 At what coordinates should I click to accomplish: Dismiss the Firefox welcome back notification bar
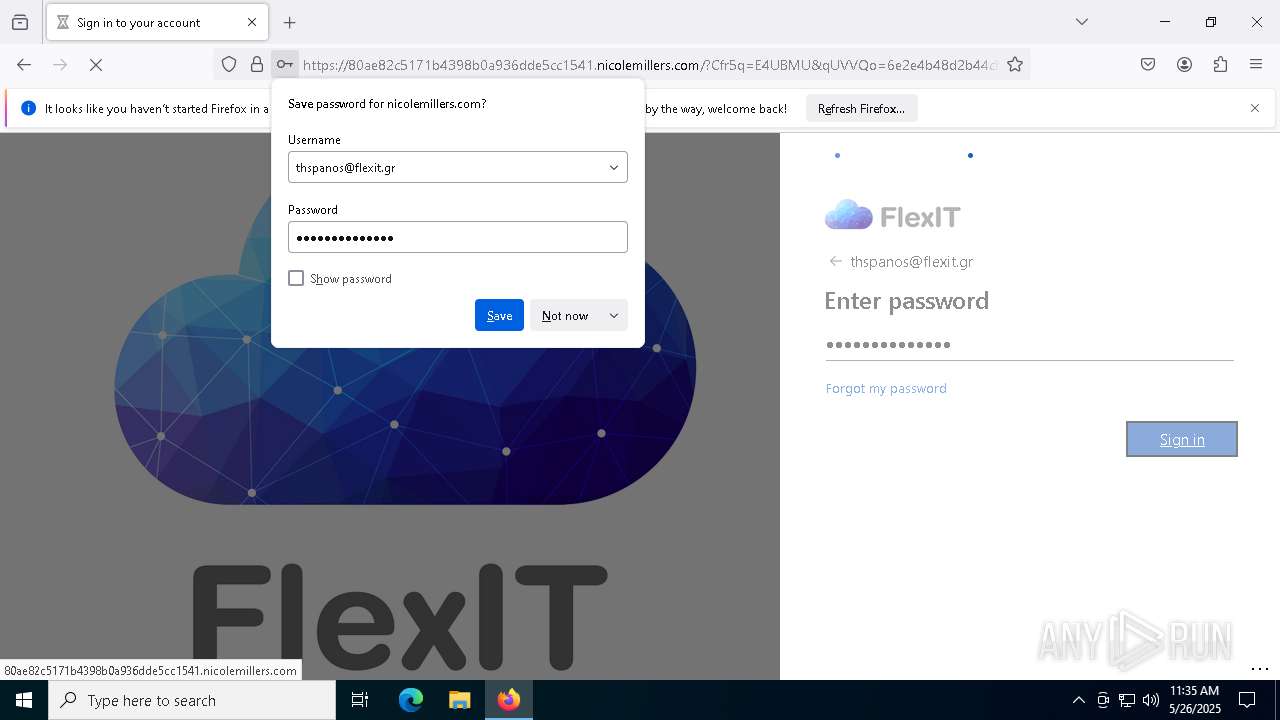click(x=1255, y=108)
